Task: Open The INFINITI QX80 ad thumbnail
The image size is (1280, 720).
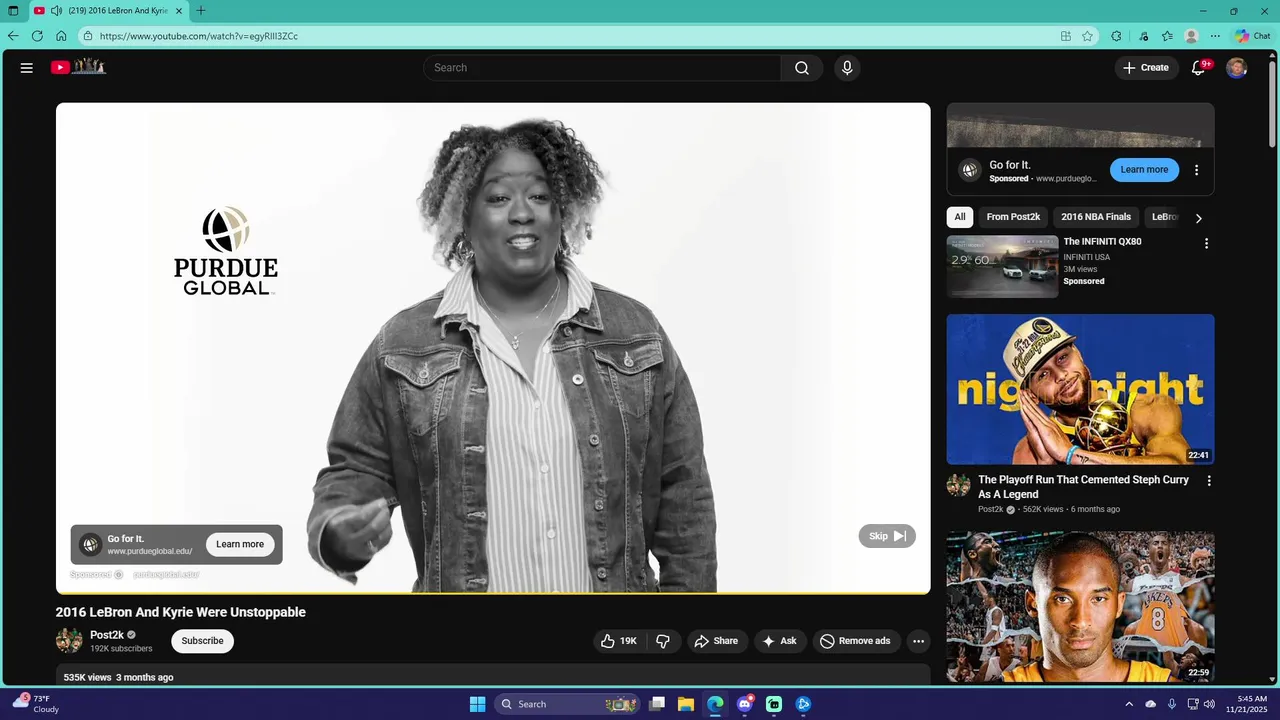Action: pyautogui.click(x=1002, y=266)
